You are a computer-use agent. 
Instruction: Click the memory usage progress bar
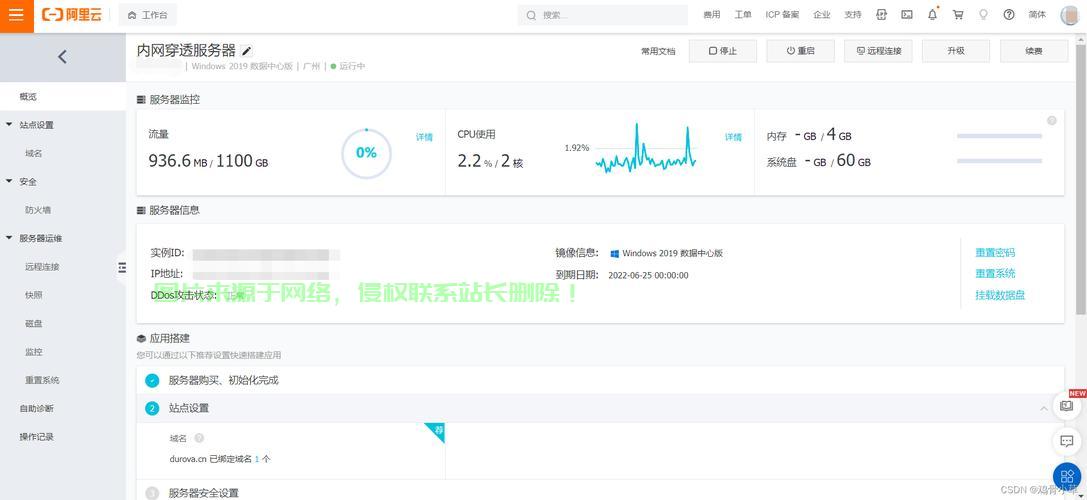pyautogui.click(x=999, y=136)
